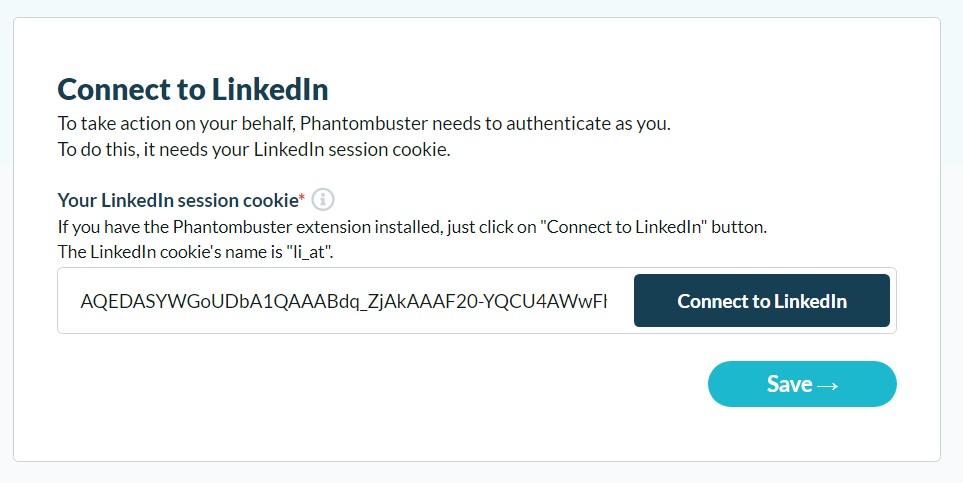
Task: Click the text "To take action on your behalf"
Action: (x=177, y=124)
